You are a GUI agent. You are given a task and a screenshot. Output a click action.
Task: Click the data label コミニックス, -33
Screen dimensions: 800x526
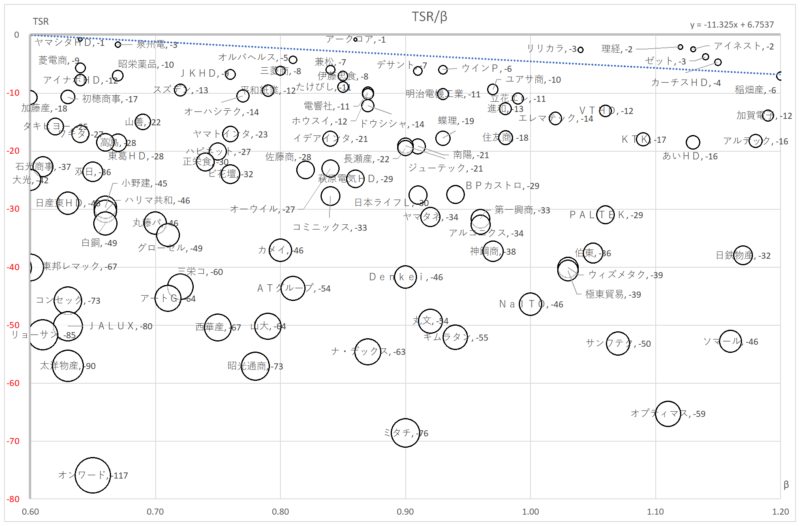[330, 227]
